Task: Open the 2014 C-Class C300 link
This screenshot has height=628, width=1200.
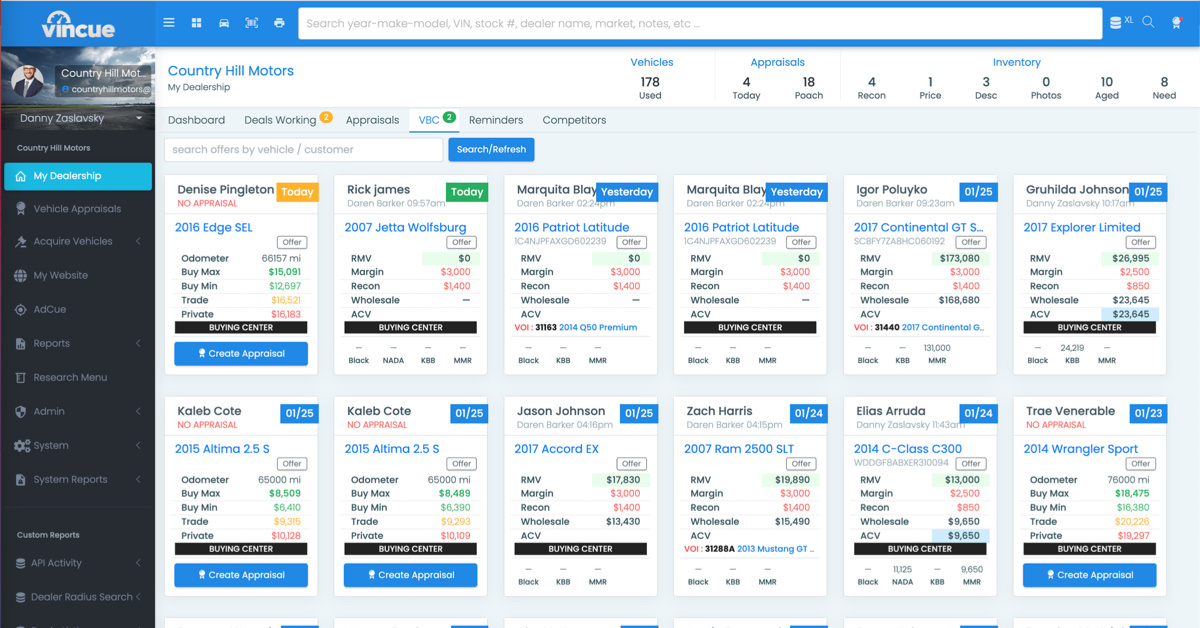Action: 908,449
